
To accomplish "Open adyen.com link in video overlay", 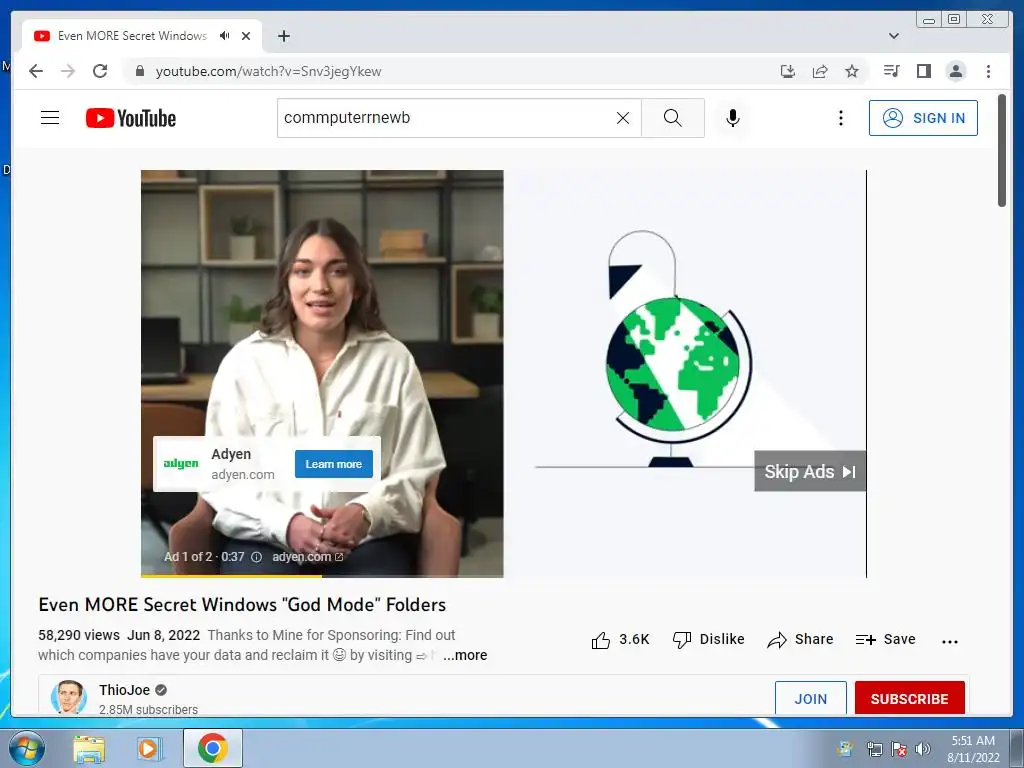I will coord(308,557).
